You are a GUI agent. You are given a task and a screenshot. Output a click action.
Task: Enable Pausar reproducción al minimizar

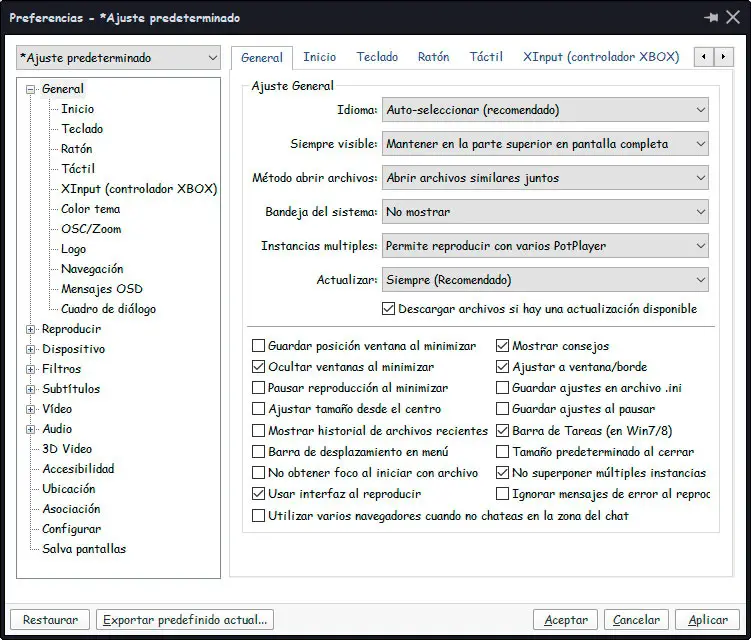pos(260,388)
